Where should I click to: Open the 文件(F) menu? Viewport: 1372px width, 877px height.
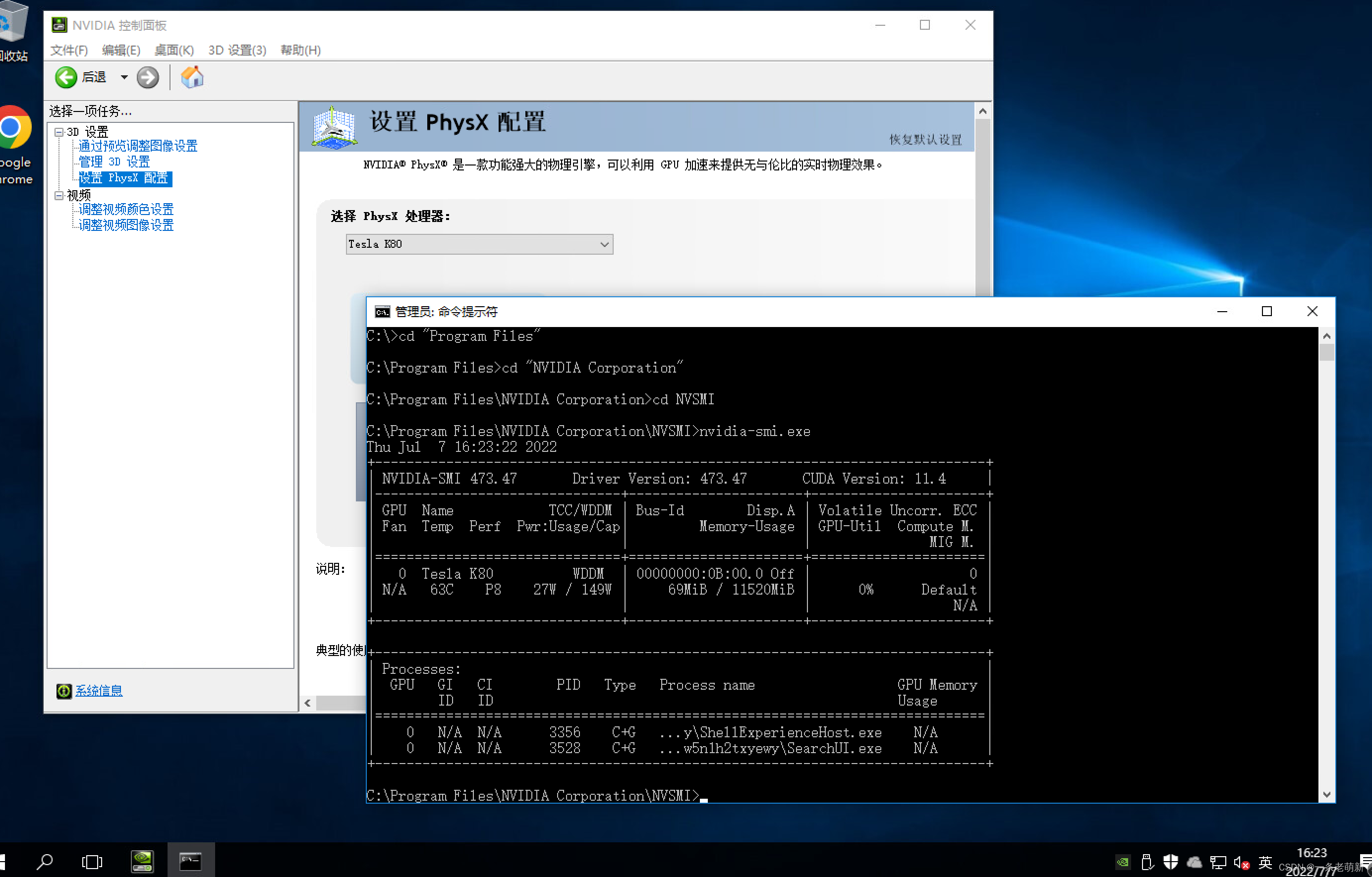click(69, 50)
